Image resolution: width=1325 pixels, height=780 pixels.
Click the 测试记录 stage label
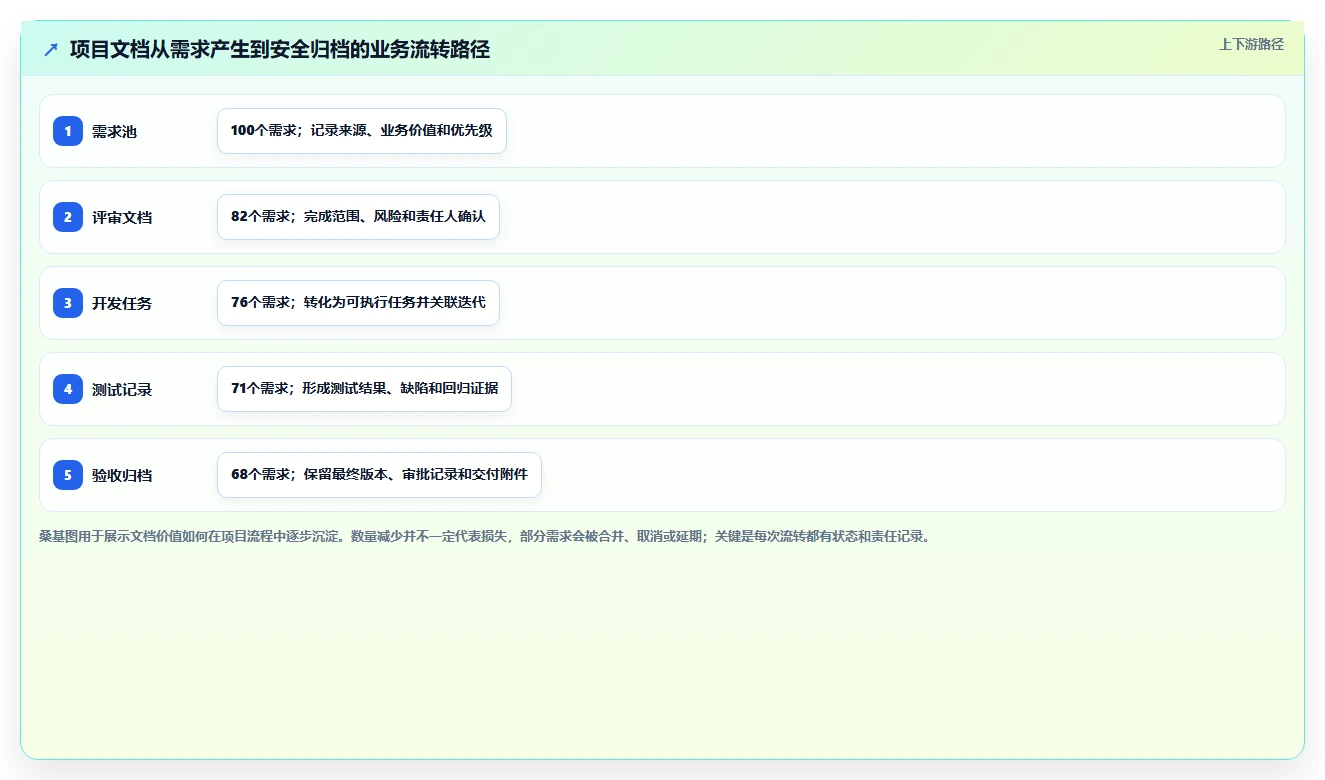122,389
